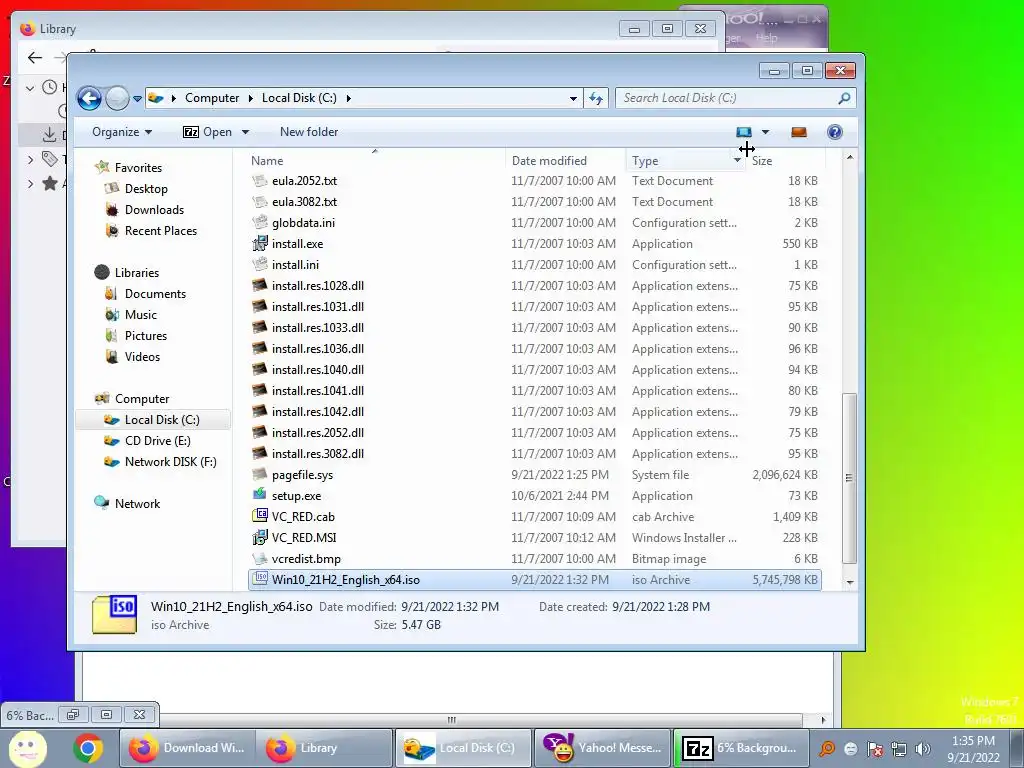This screenshot has width=1024, height=768.
Task: Toggle the preview pane icon
Action: [x=799, y=132]
